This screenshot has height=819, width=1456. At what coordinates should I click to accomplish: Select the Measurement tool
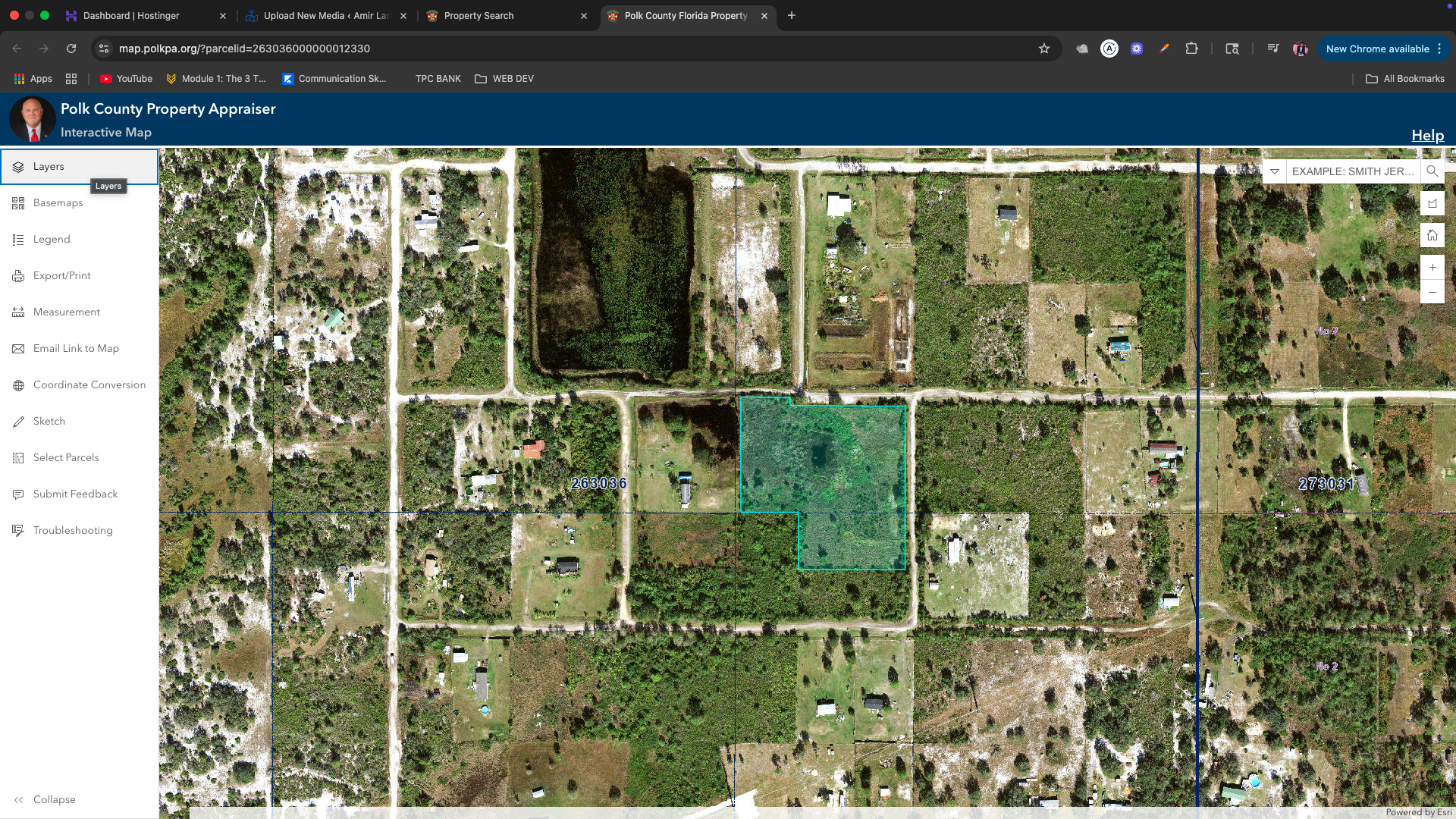(66, 312)
